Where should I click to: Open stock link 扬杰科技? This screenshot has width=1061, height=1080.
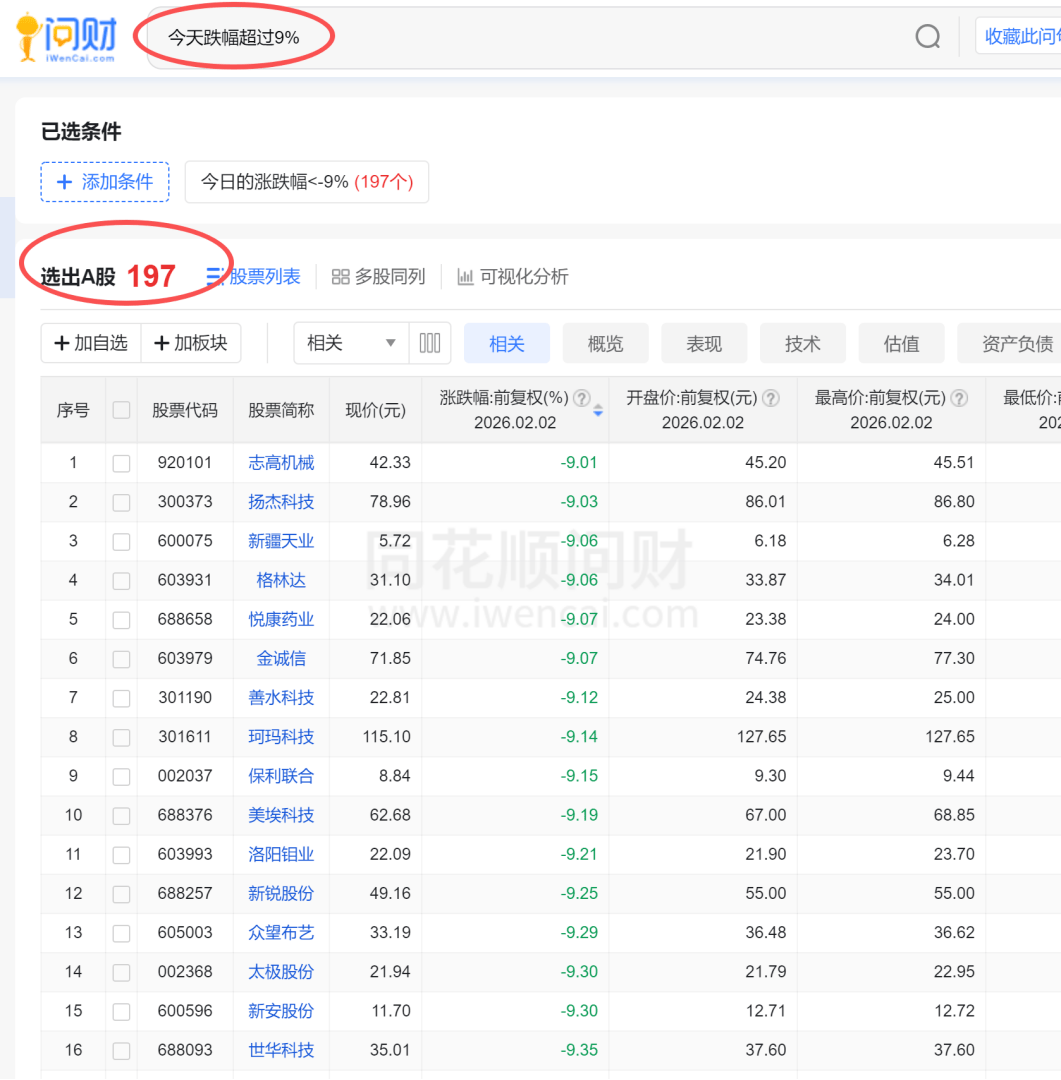[281, 502]
